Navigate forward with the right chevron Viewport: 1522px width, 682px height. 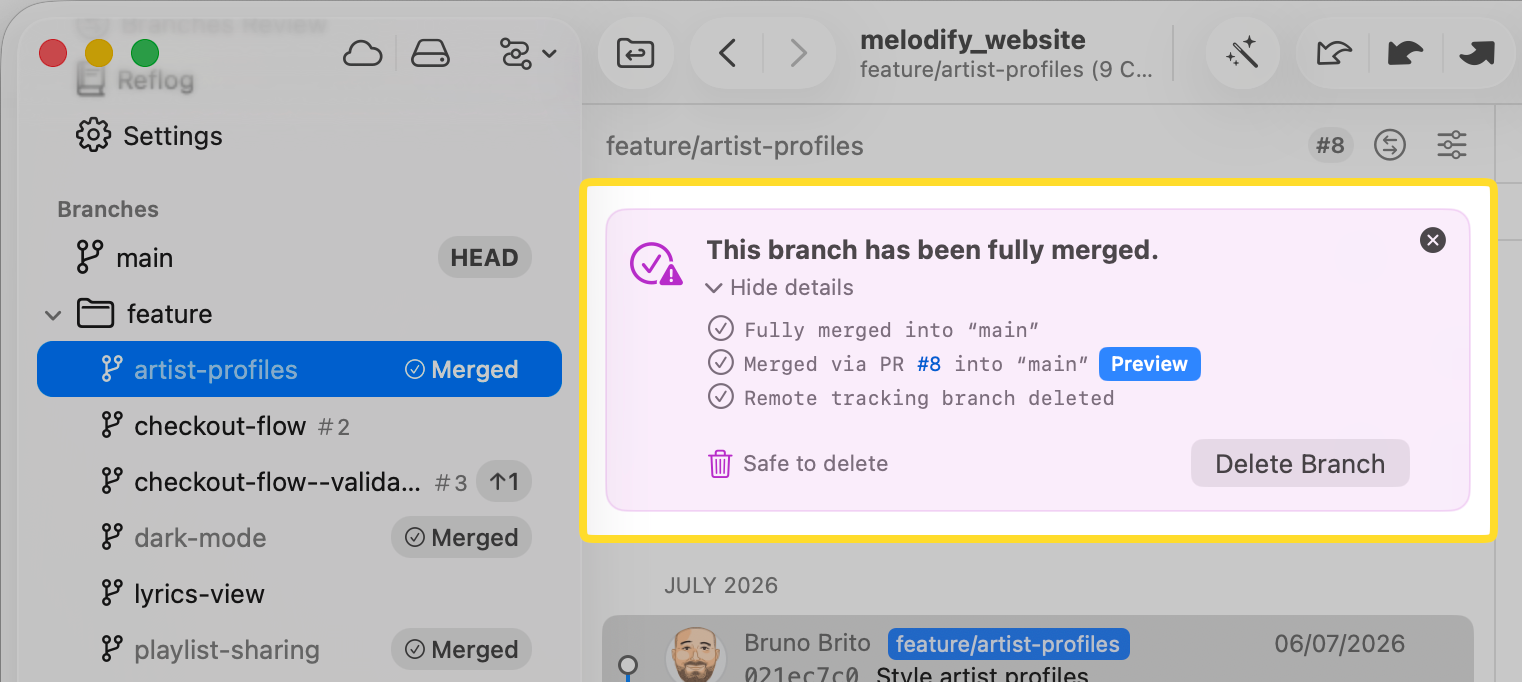[x=798, y=53]
